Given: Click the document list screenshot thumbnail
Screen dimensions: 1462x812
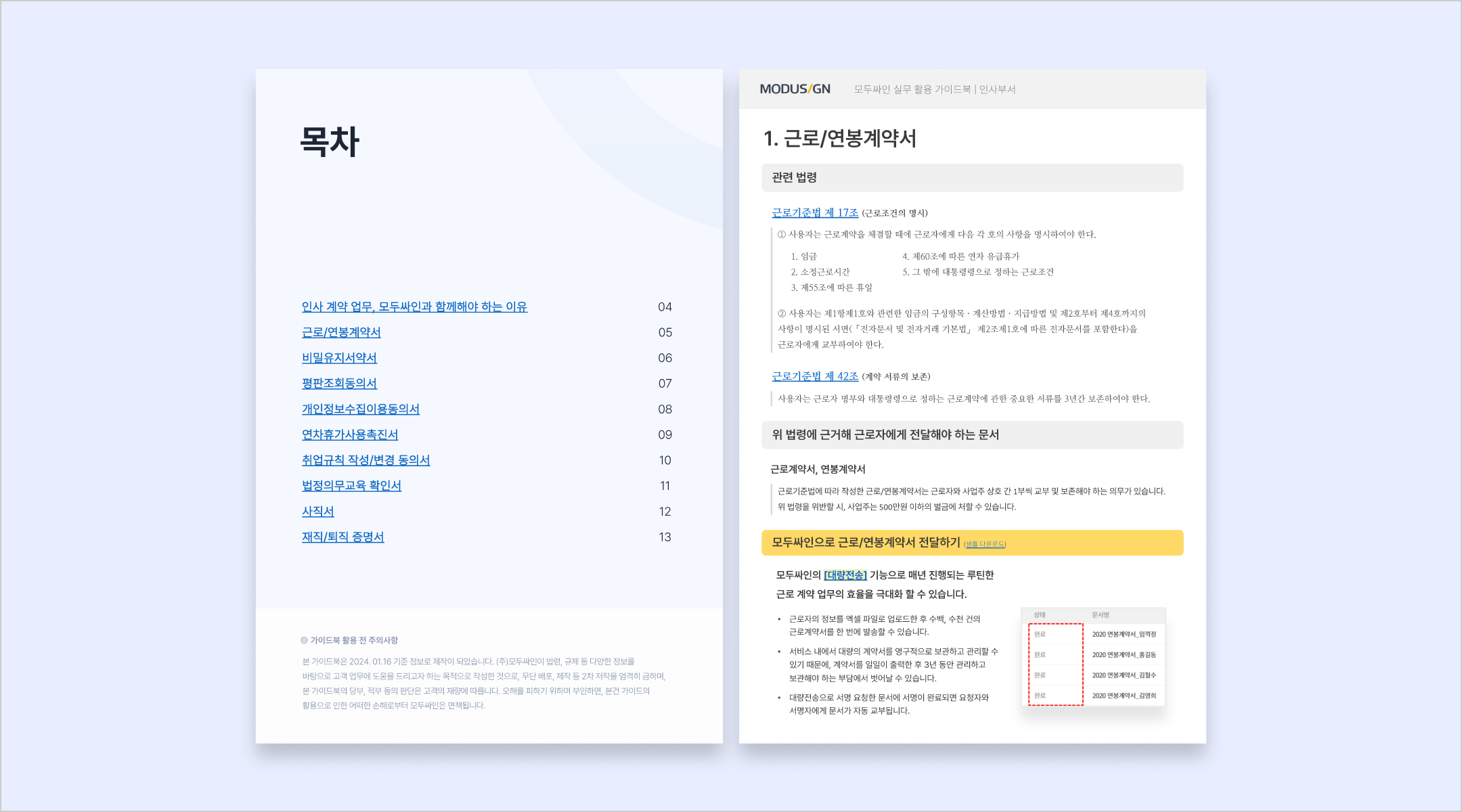Looking at the screenshot, I should pyautogui.click(x=1093, y=657).
